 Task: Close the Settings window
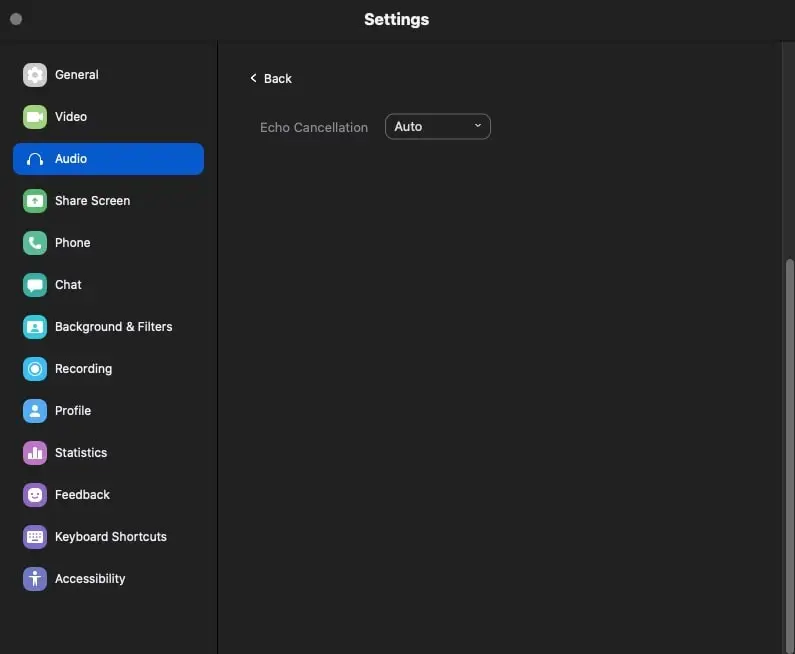[x=16, y=19]
